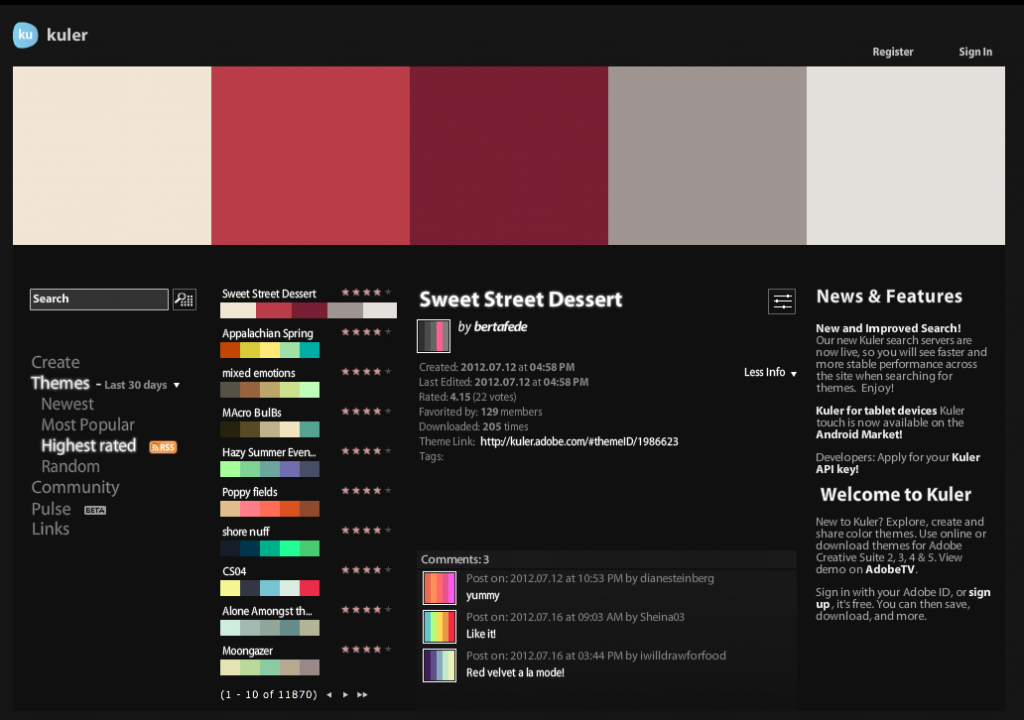
Task: Select the cream swatch in large palette
Action: click(x=112, y=155)
